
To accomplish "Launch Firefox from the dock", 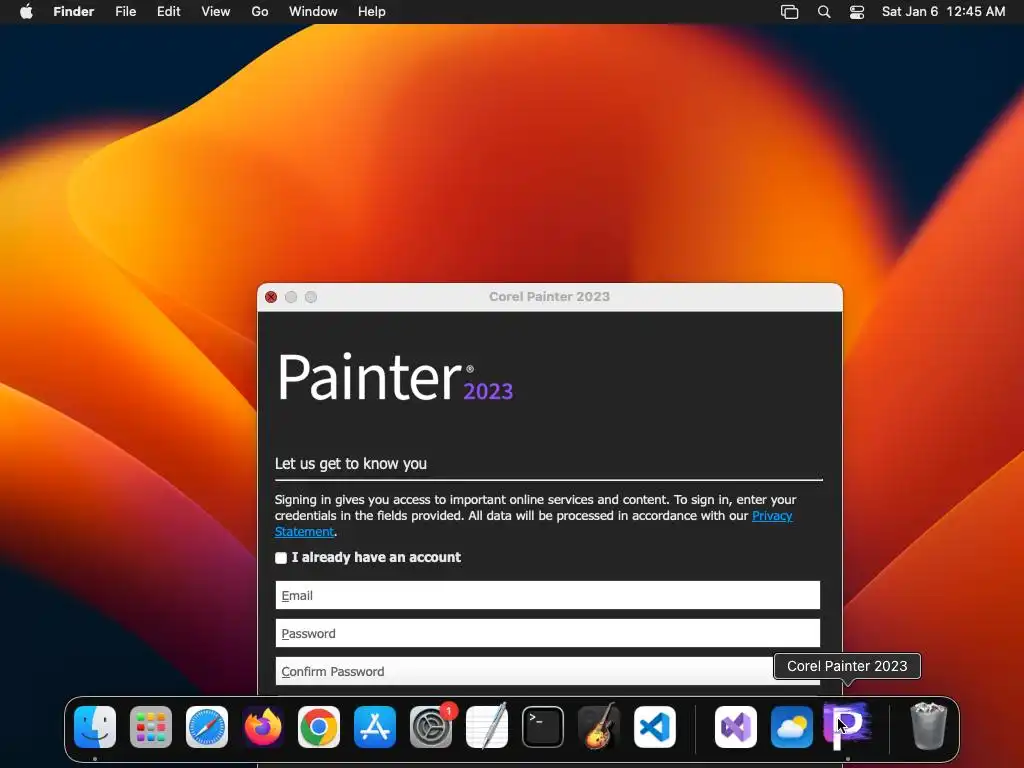I will click(x=263, y=727).
